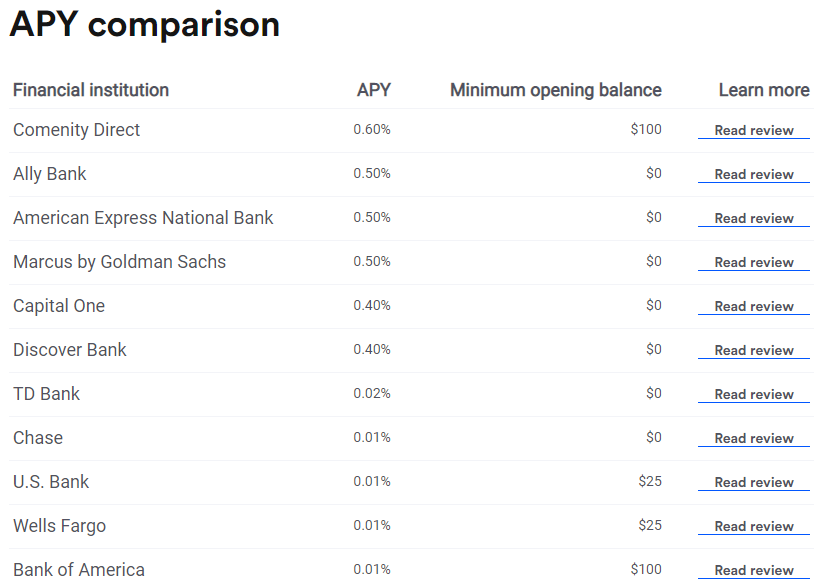833x584 pixels.
Task: Open American Express National Bank review
Action: click(753, 218)
